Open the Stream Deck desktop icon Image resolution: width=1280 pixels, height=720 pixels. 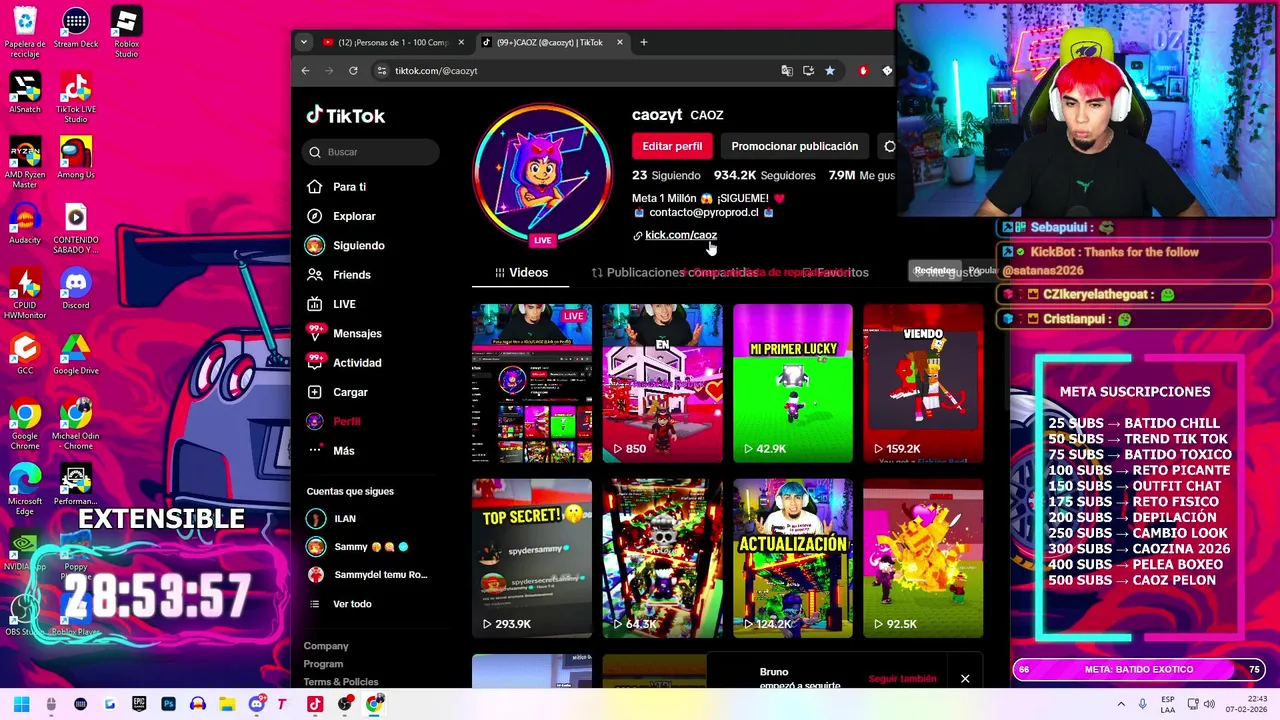(x=76, y=28)
